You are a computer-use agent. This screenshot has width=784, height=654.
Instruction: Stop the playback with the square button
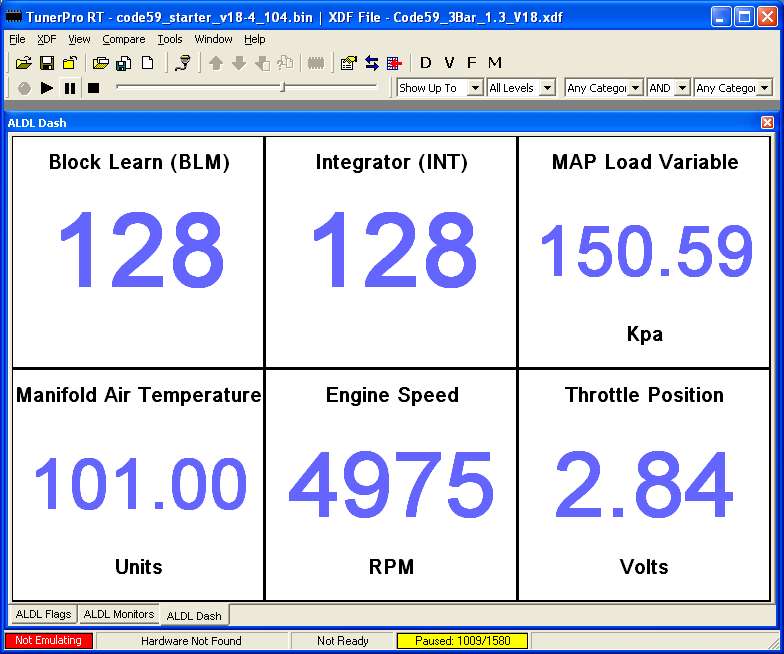(93, 88)
